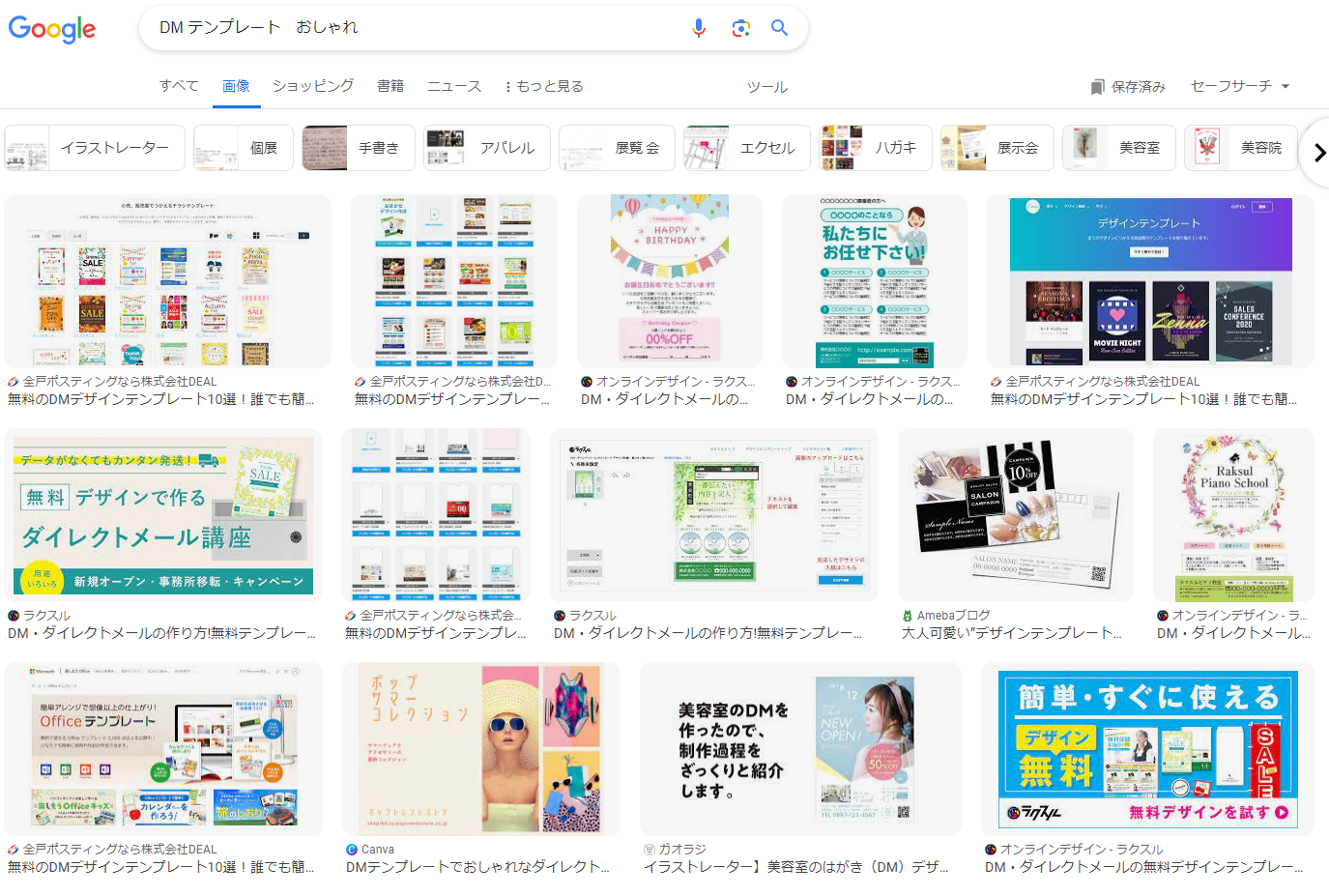Start voice search with microphone icon
This screenshot has width=1329, height=896.
click(x=699, y=28)
